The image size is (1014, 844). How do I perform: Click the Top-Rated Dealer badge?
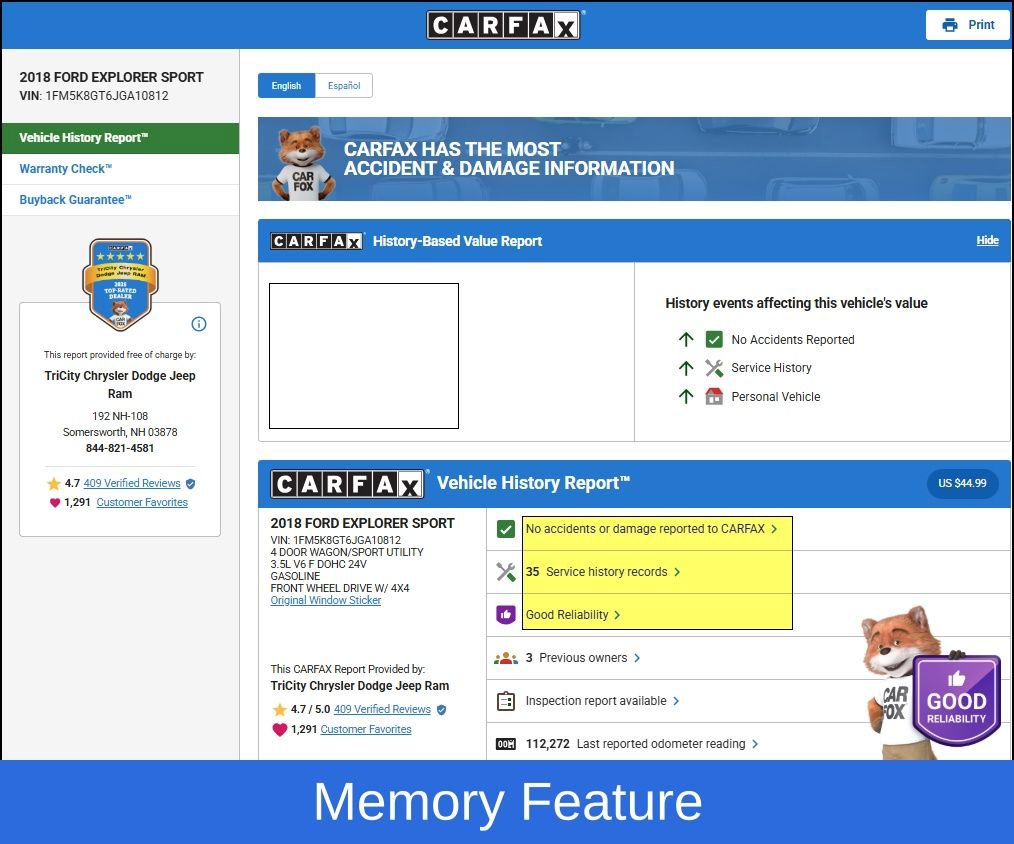(119, 284)
